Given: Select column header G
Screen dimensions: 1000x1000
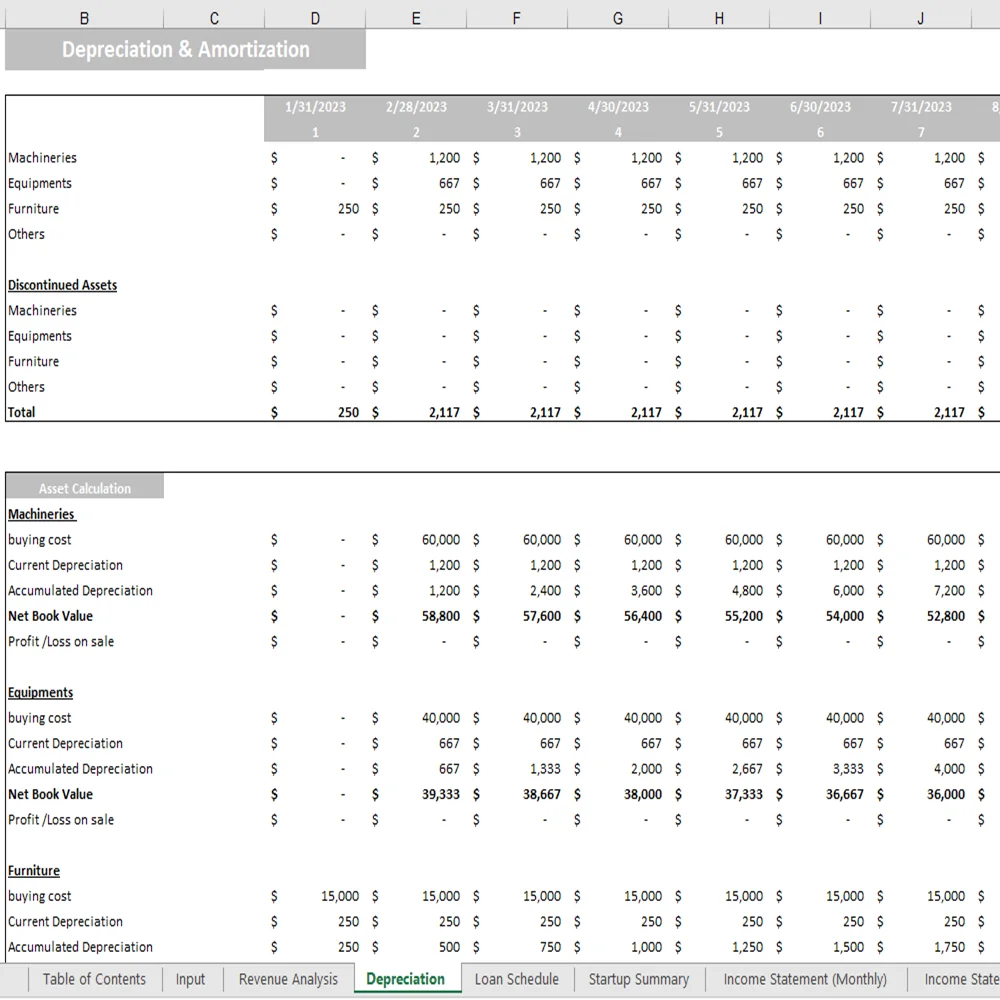Looking at the screenshot, I should 617,17.
